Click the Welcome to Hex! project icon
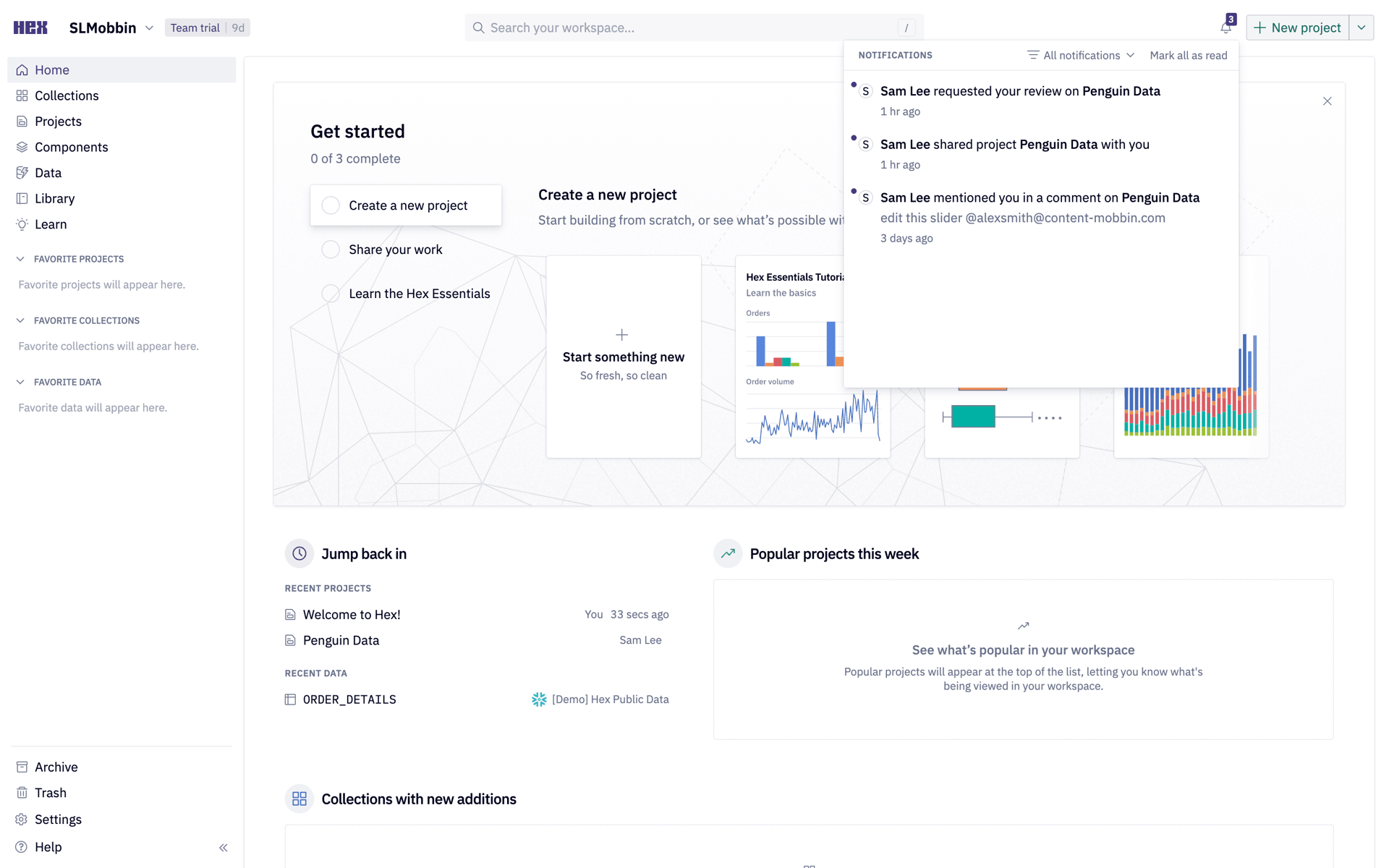The width and height of the screenshot is (1389, 868). (x=290, y=615)
